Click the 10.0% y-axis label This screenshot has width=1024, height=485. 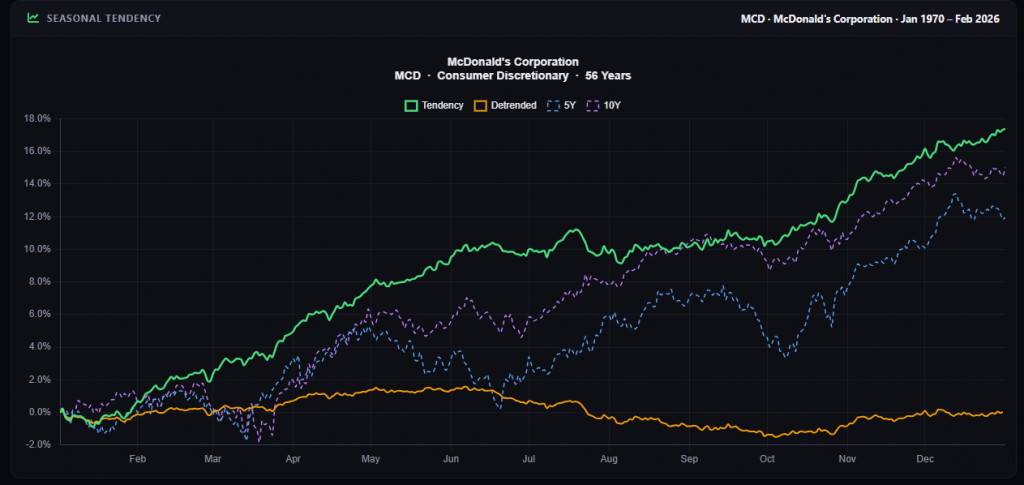[x=37, y=249]
